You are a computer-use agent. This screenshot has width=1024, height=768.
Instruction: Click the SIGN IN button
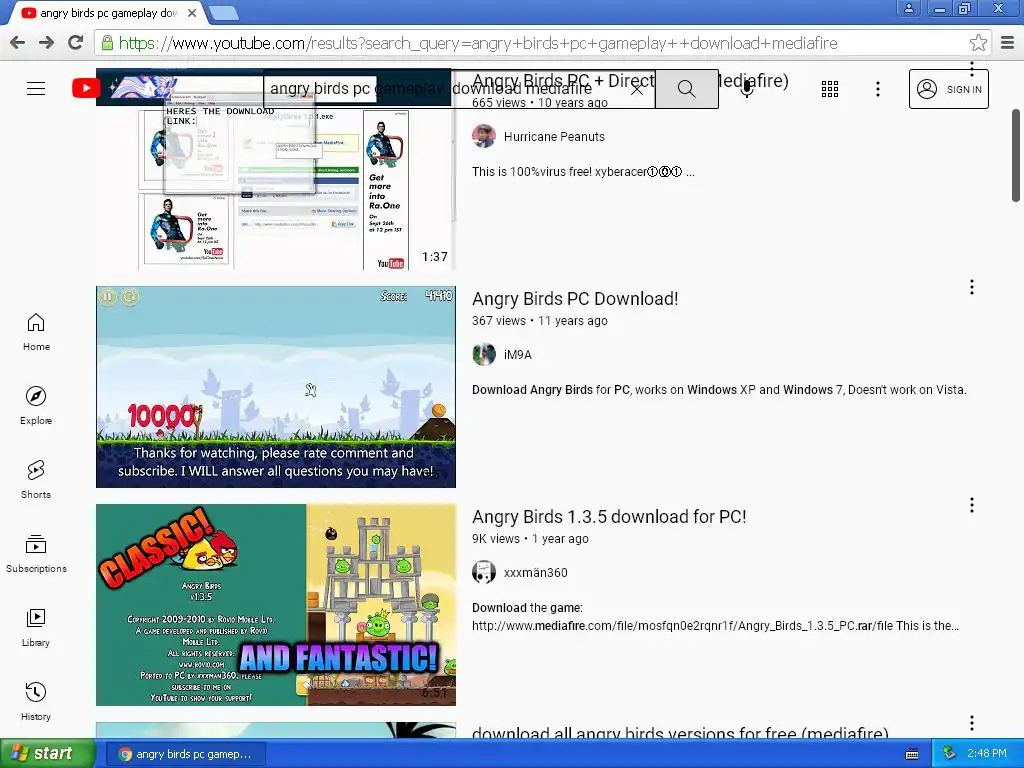click(948, 89)
